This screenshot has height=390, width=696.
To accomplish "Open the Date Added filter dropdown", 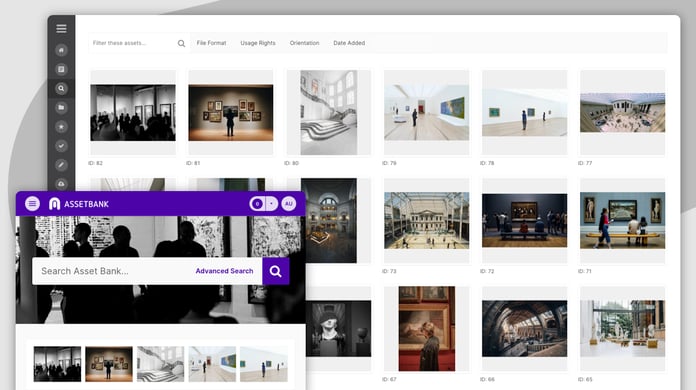I will [x=349, y=43].
